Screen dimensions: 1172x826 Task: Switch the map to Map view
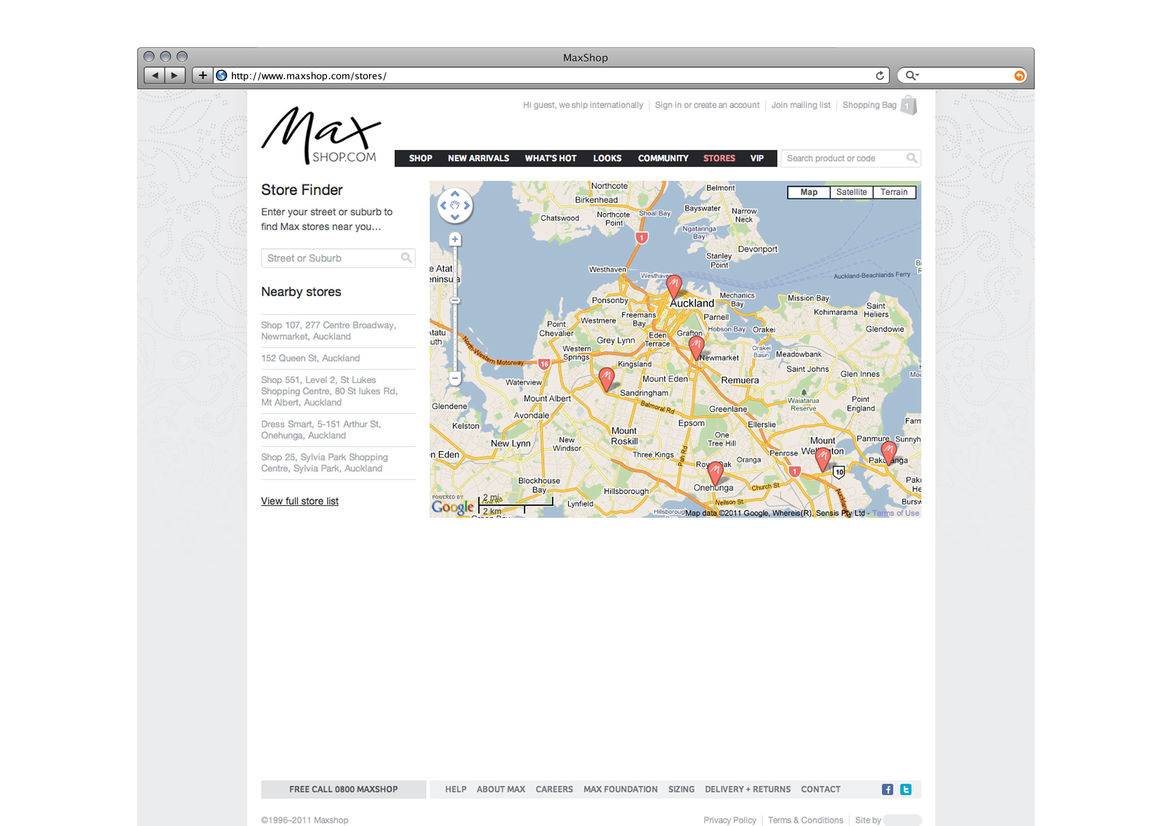point(809,192)
